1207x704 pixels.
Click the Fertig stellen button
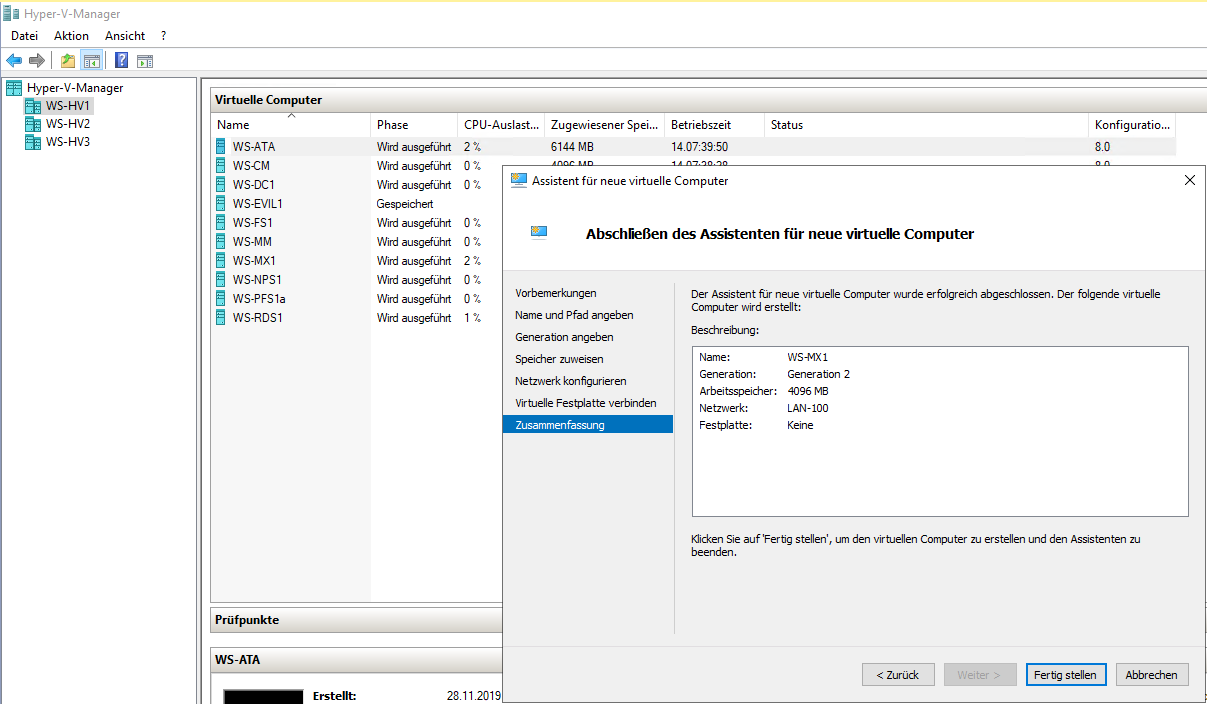click(1066, 675)
